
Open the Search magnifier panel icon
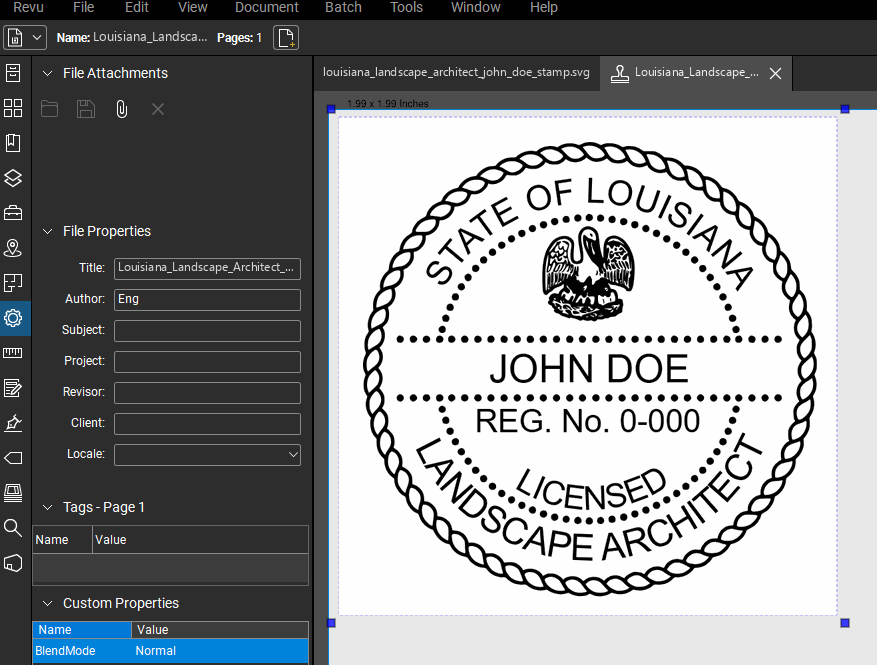(13, 527)
